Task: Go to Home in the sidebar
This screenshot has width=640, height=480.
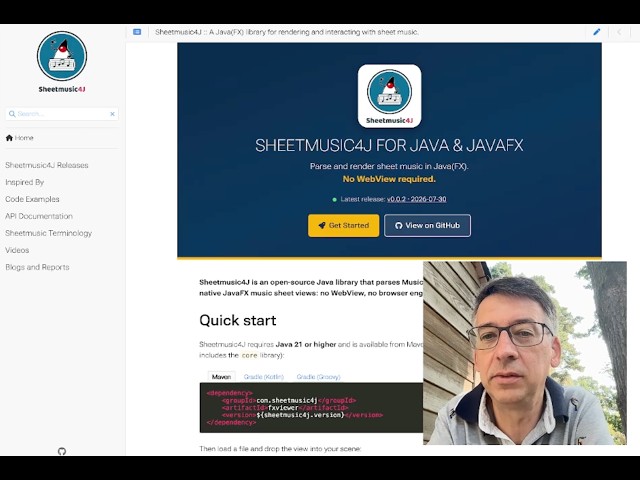Action: tap(19, 138)
